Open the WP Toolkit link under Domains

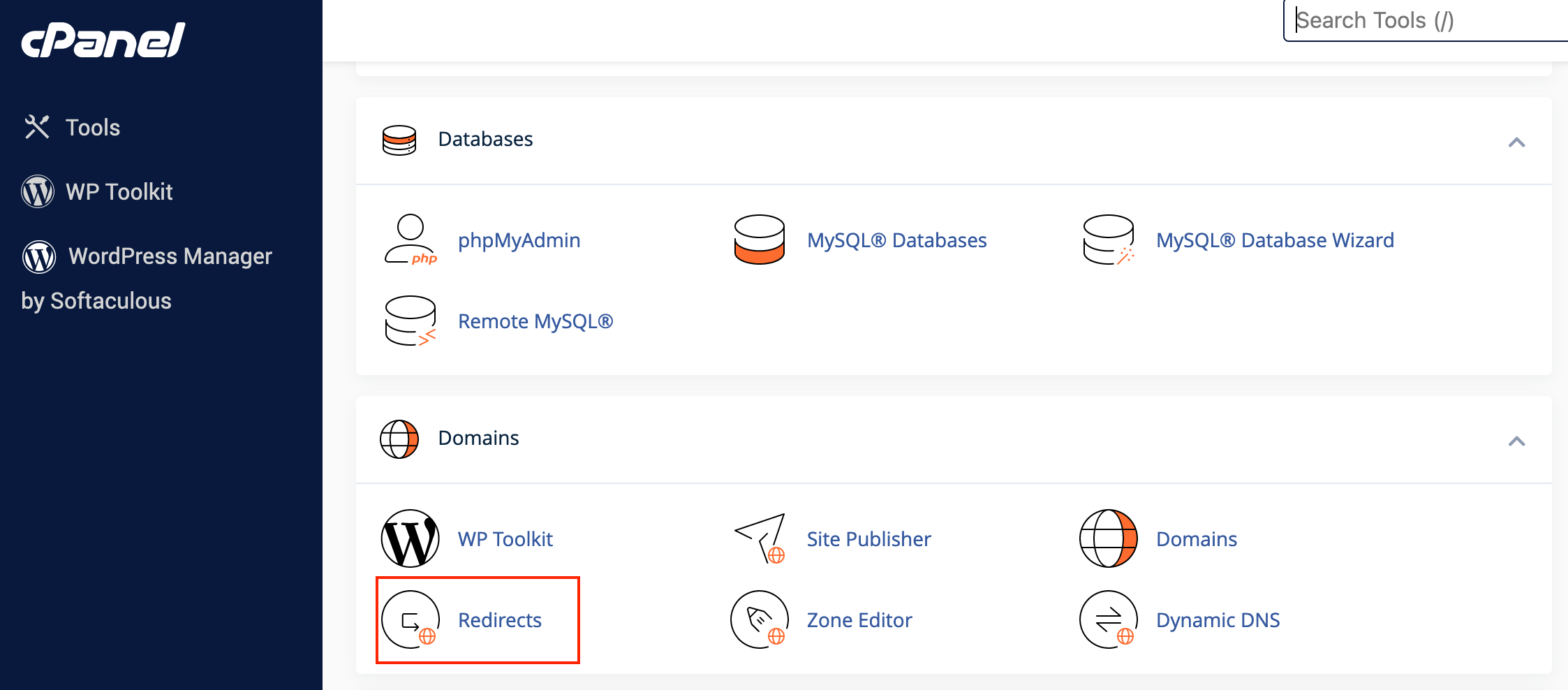pyautogui.click(x=505, y=539)
